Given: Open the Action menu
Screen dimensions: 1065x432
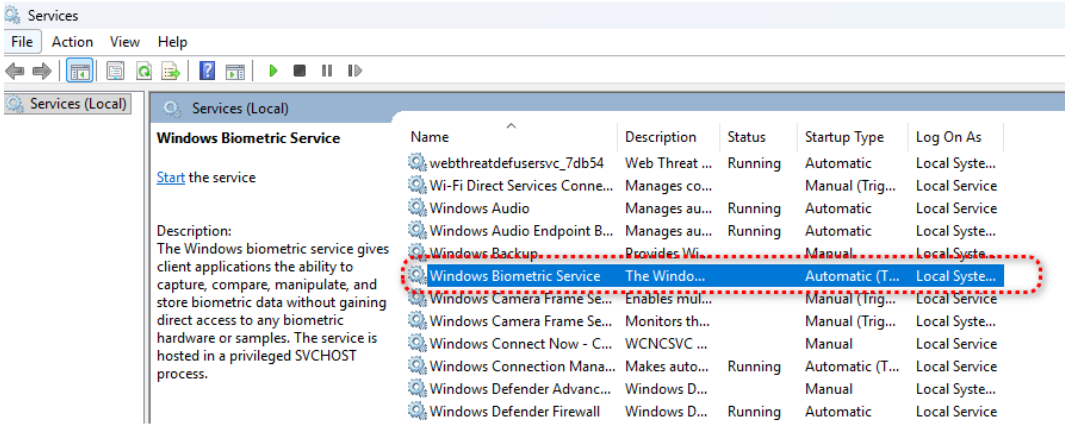Looking at the screenshot, I should click(x=72, y=42).
